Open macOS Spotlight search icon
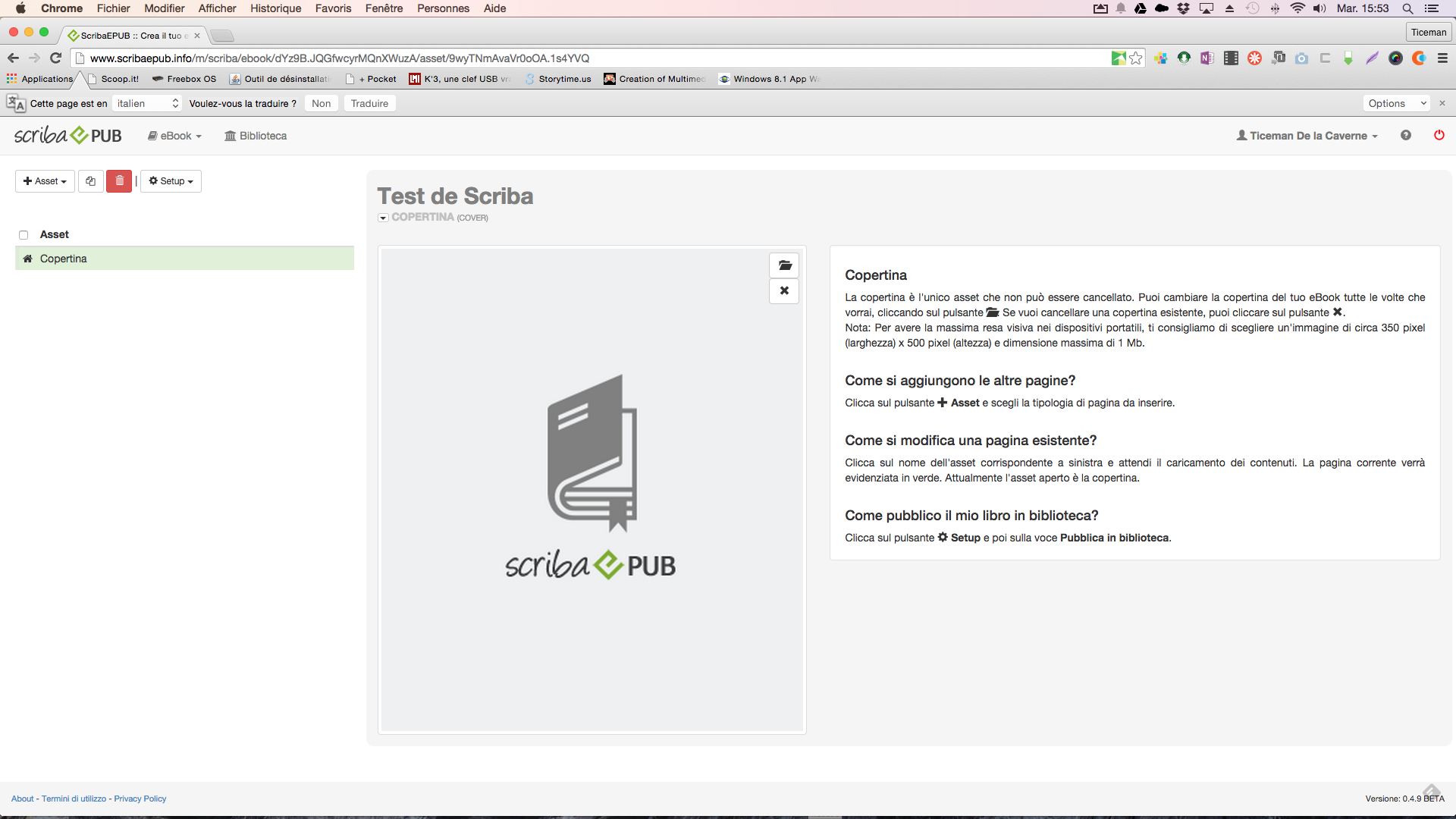1456x819 pixels. pyautogui.click(x=1407, y=8)
